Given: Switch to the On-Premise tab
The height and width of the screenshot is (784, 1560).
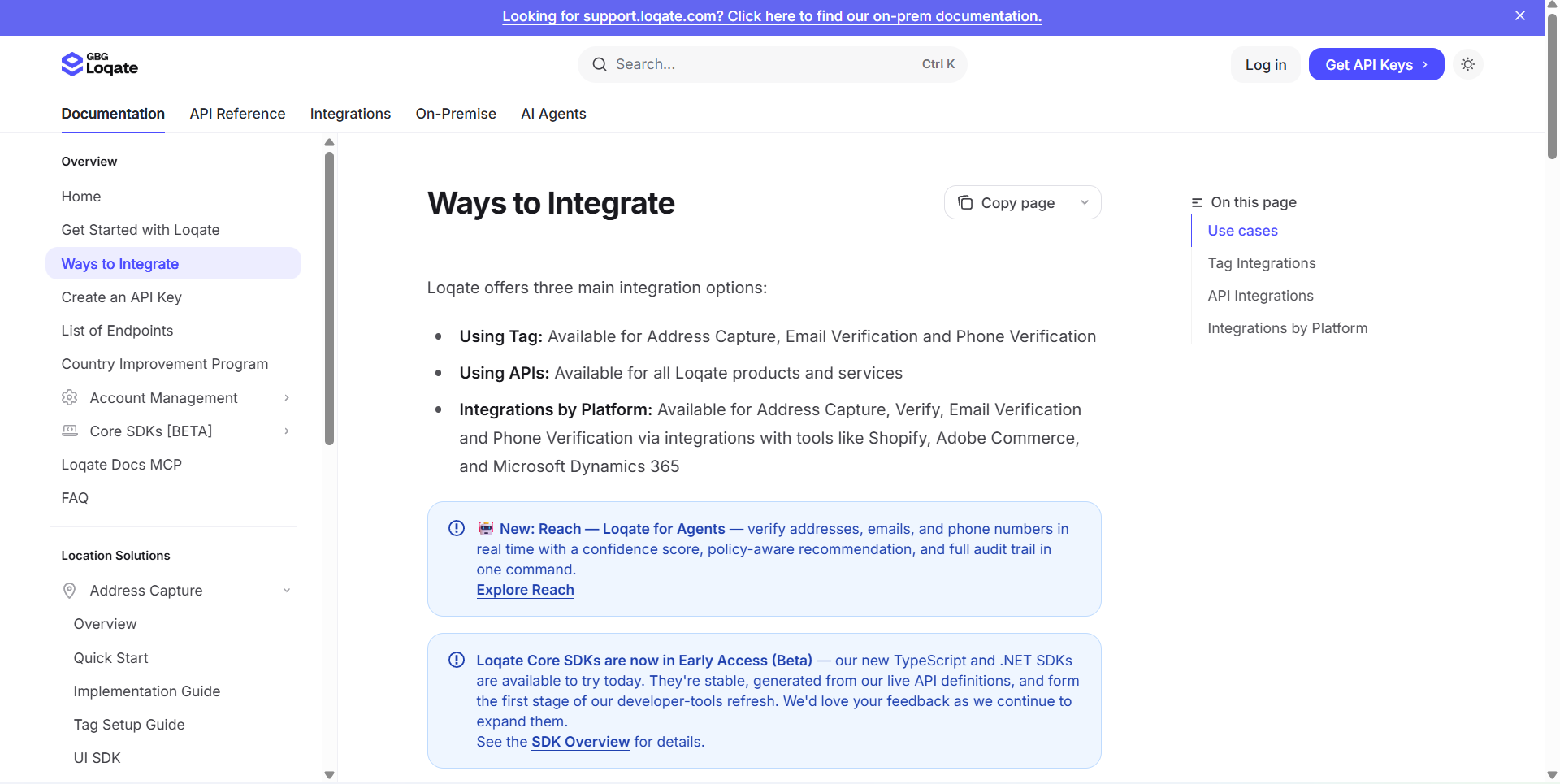Looking at the screenshot, I should pyautogui.click(x=456, y=114).
